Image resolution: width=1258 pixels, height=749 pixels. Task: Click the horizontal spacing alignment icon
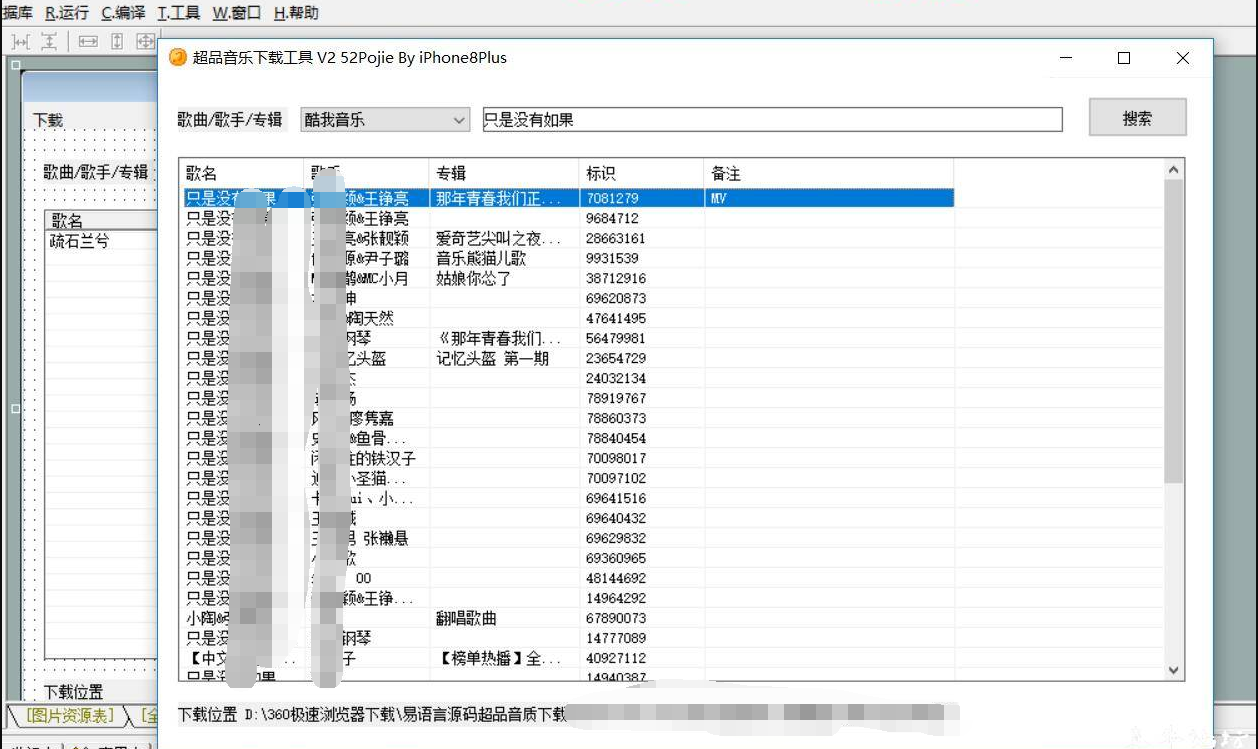tap(19, 41)
